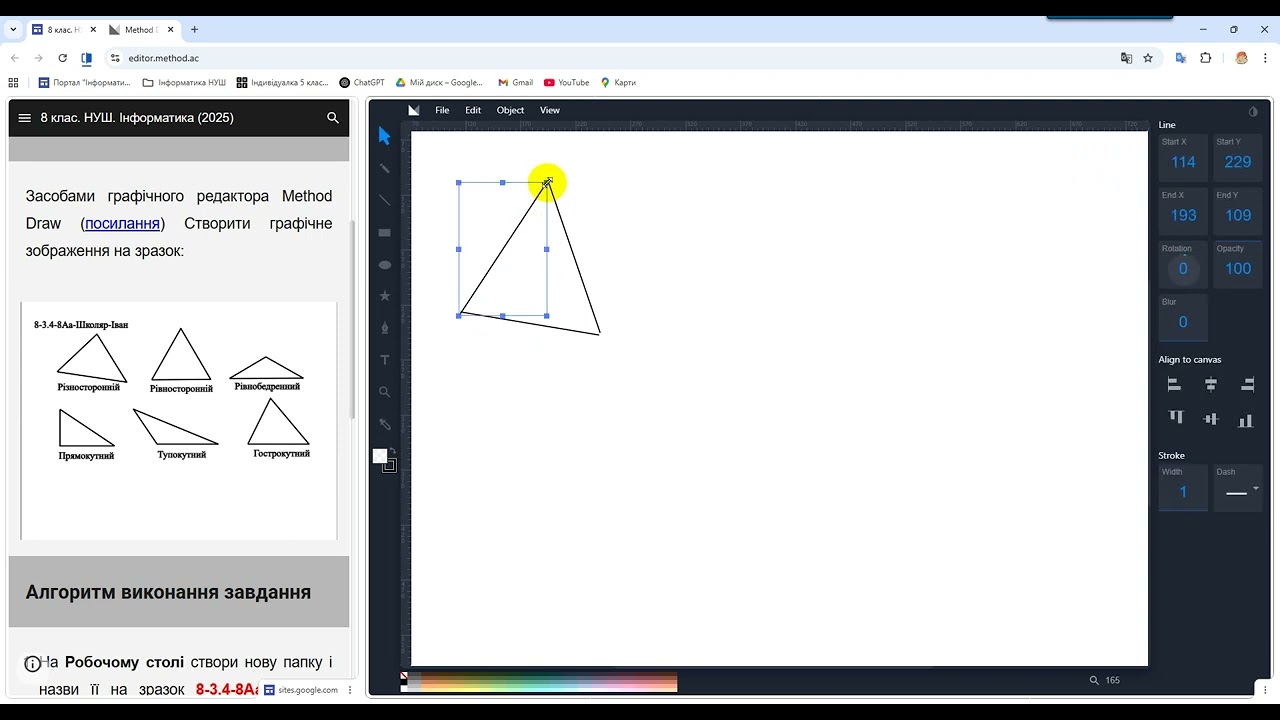
Task: Switch to the 8 клас browser tab
Action: click(x=62, y=30)
